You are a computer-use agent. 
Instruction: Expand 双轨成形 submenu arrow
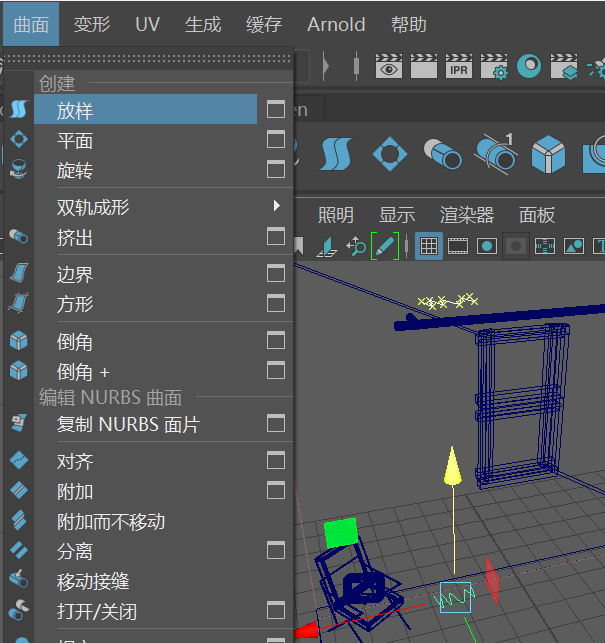click(277, 205)
